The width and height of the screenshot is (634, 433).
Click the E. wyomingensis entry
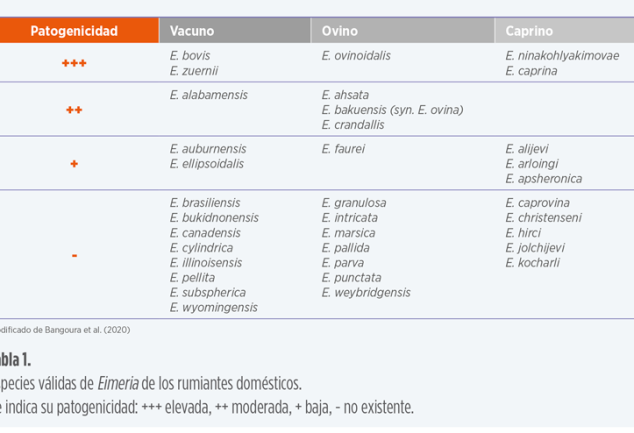tap(213, 308)
